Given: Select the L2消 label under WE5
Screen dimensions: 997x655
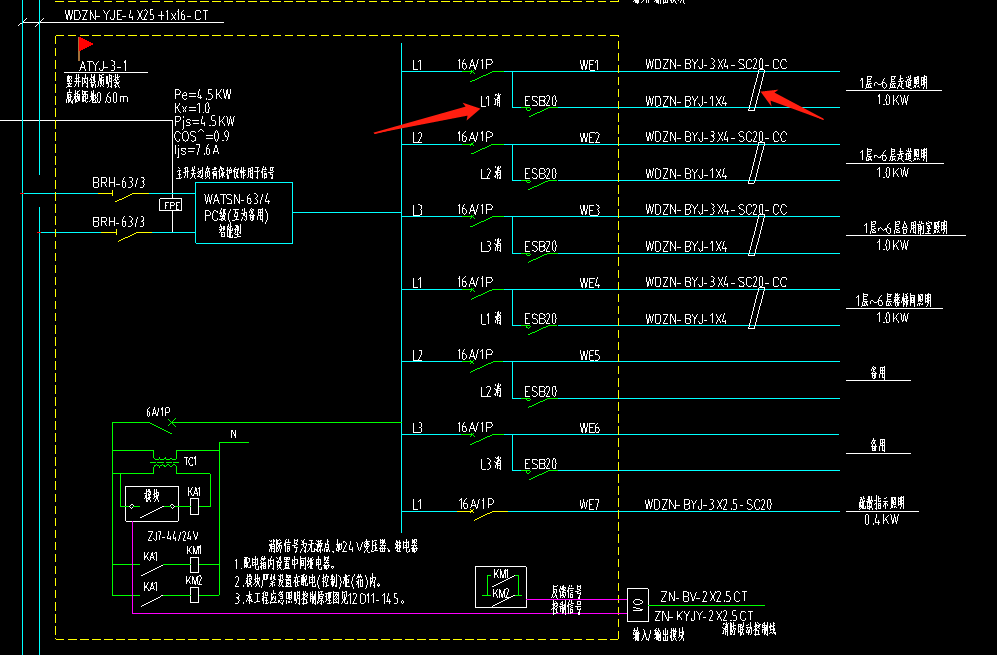Looking at the screenshot, I should 491,391.
